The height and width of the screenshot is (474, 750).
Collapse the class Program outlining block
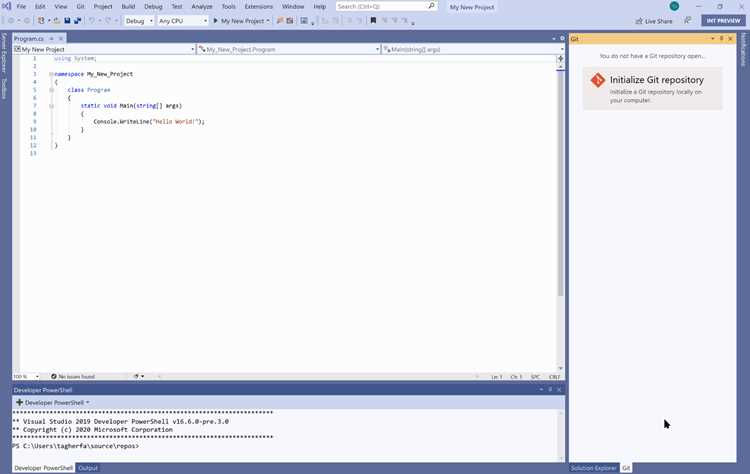tap(51, 90)
